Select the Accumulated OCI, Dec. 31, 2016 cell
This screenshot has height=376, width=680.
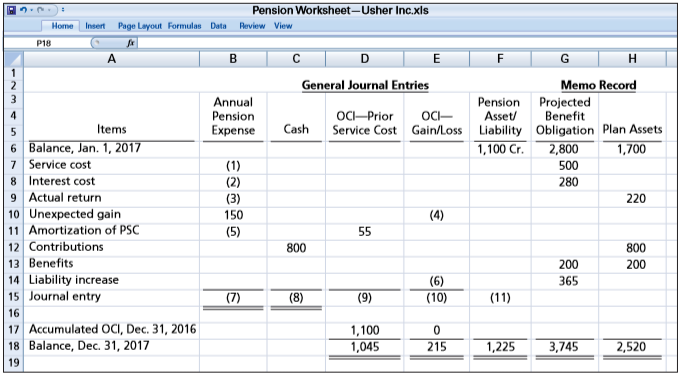pyautogui.click(x=111, y=330)
